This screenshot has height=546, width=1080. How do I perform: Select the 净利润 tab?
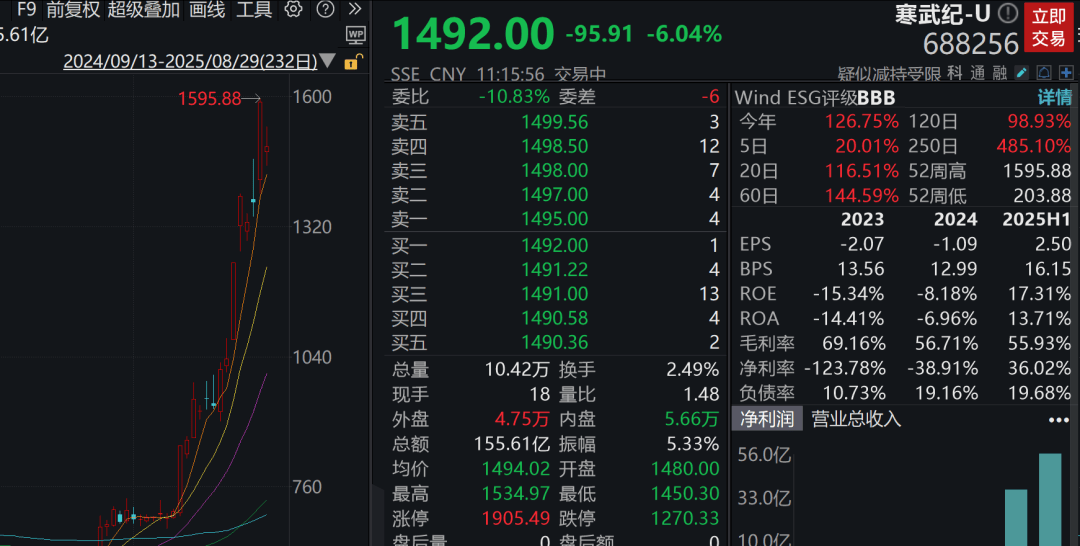766,419
